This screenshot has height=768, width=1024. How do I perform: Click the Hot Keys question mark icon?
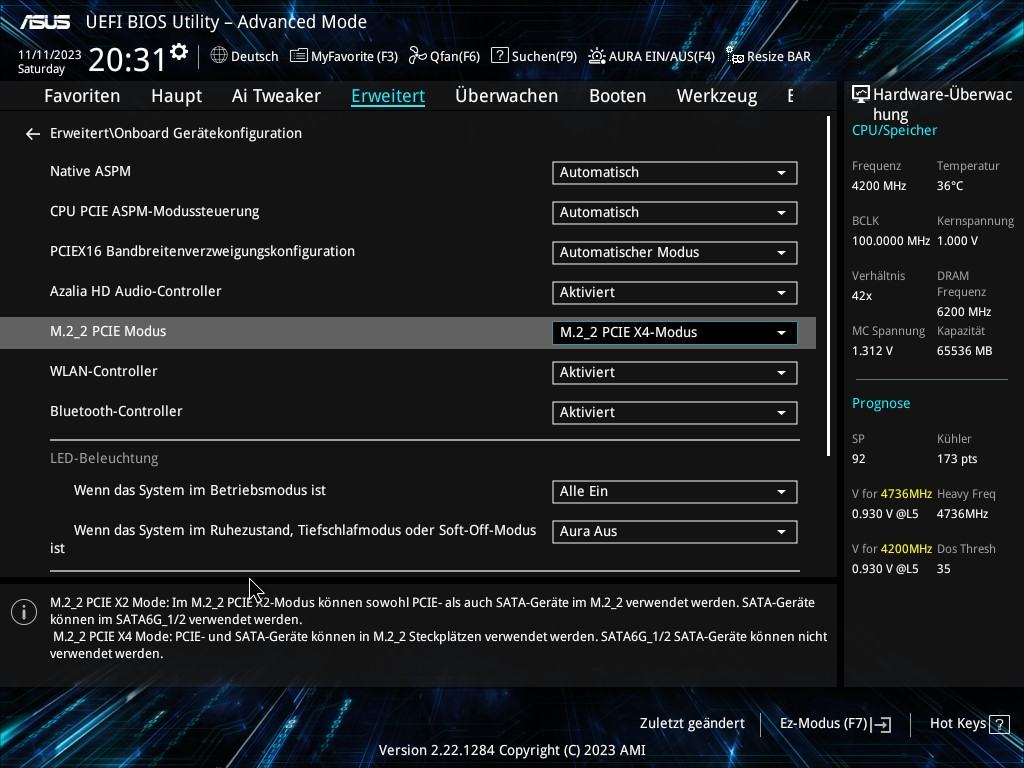coord(999,724)
